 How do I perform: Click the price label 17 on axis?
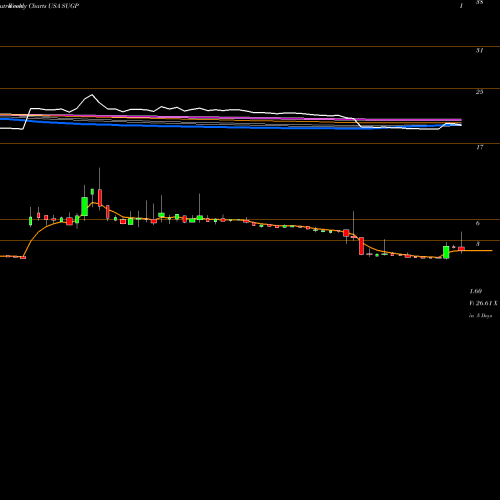pyautogui.click(x=479, y=147)
